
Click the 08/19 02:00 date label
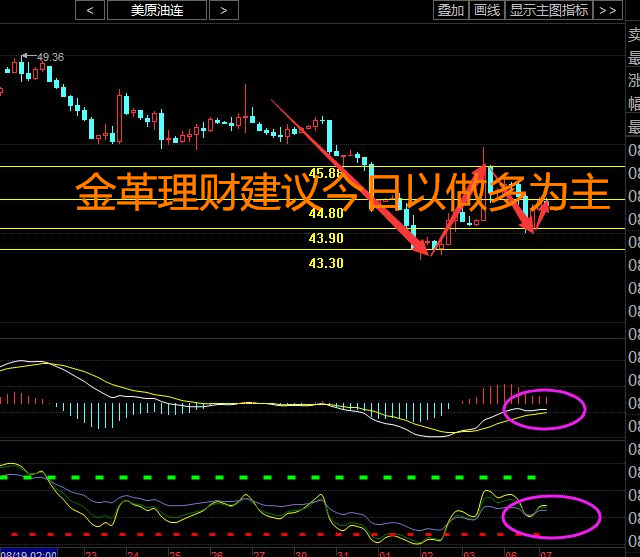29,552
